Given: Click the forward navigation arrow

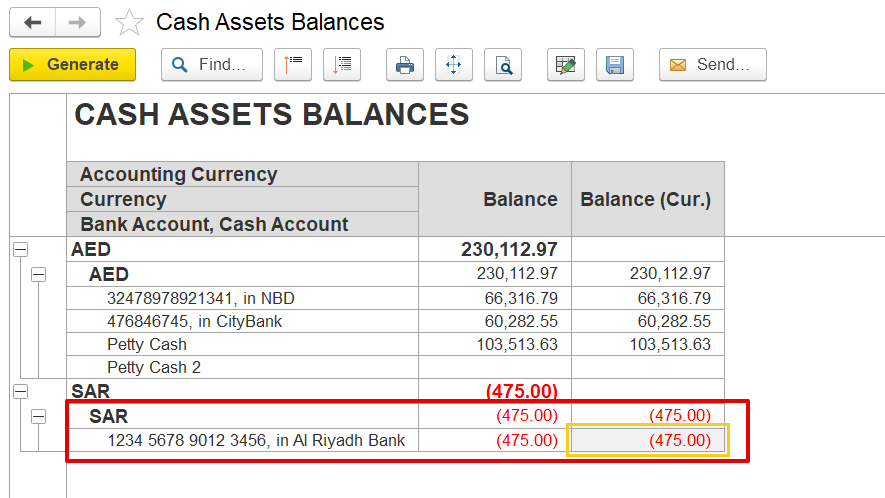Looking at the screenshot, I should point(77,22).
